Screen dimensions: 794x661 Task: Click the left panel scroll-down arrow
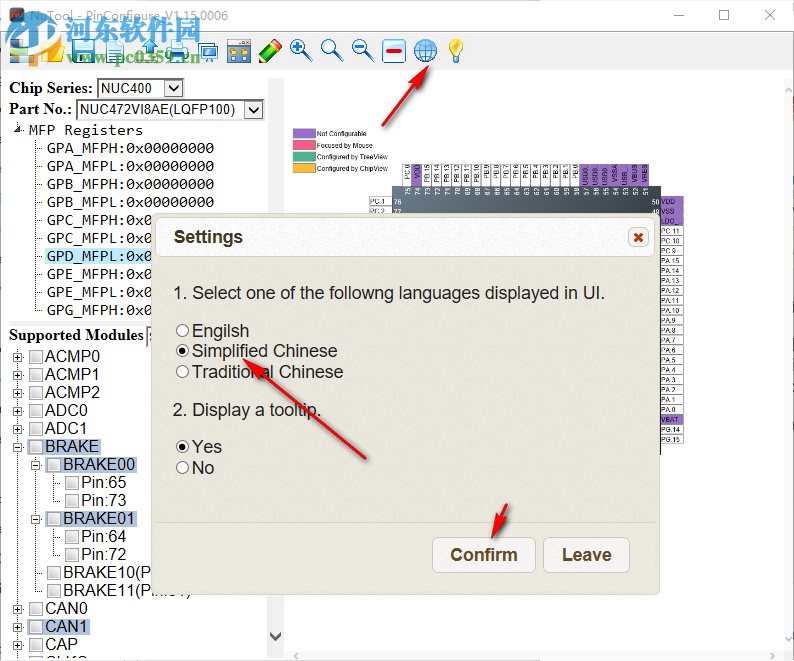point(275,637)
